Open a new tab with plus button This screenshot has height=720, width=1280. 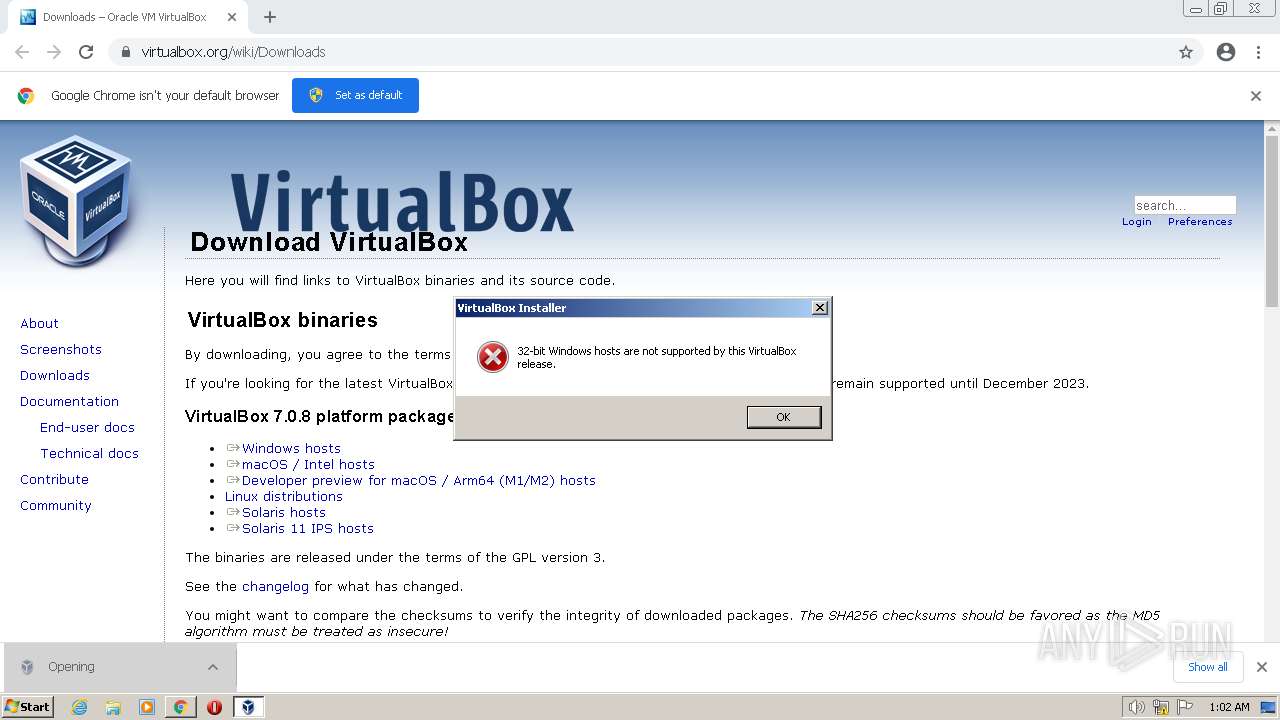tap(270, 17)
